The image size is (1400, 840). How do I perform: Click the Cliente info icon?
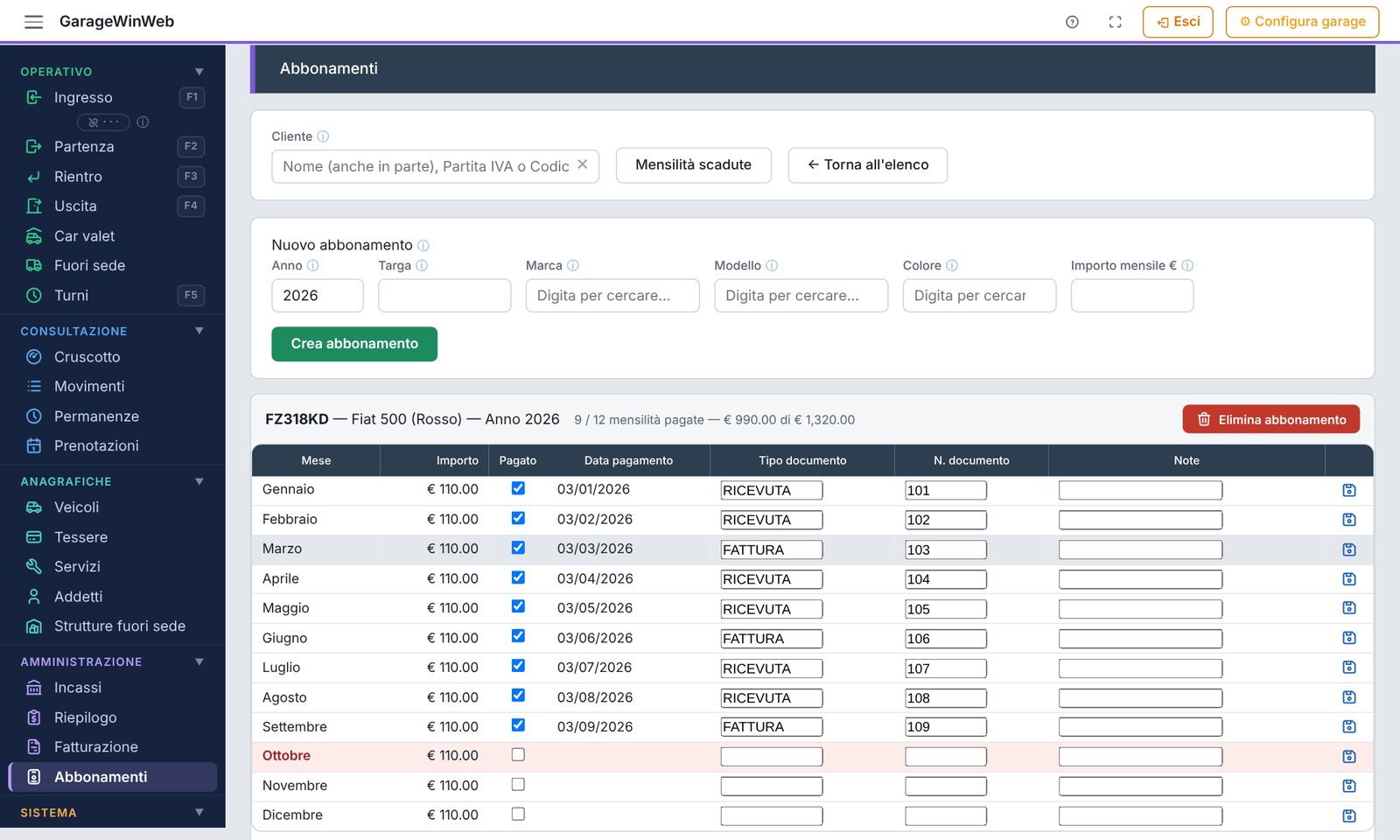(x=323, y=136)
